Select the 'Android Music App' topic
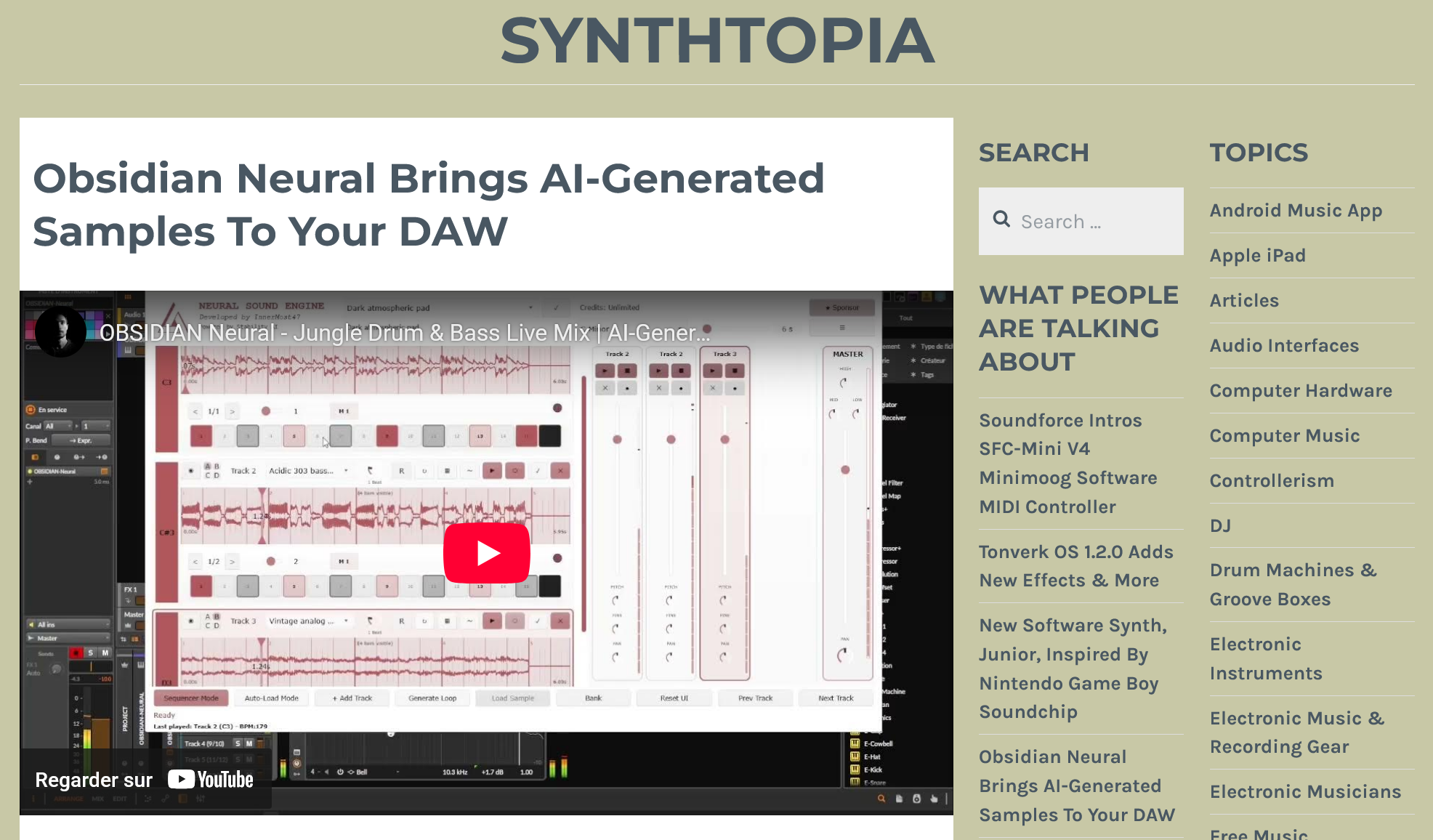 [x=1296, y=211]
